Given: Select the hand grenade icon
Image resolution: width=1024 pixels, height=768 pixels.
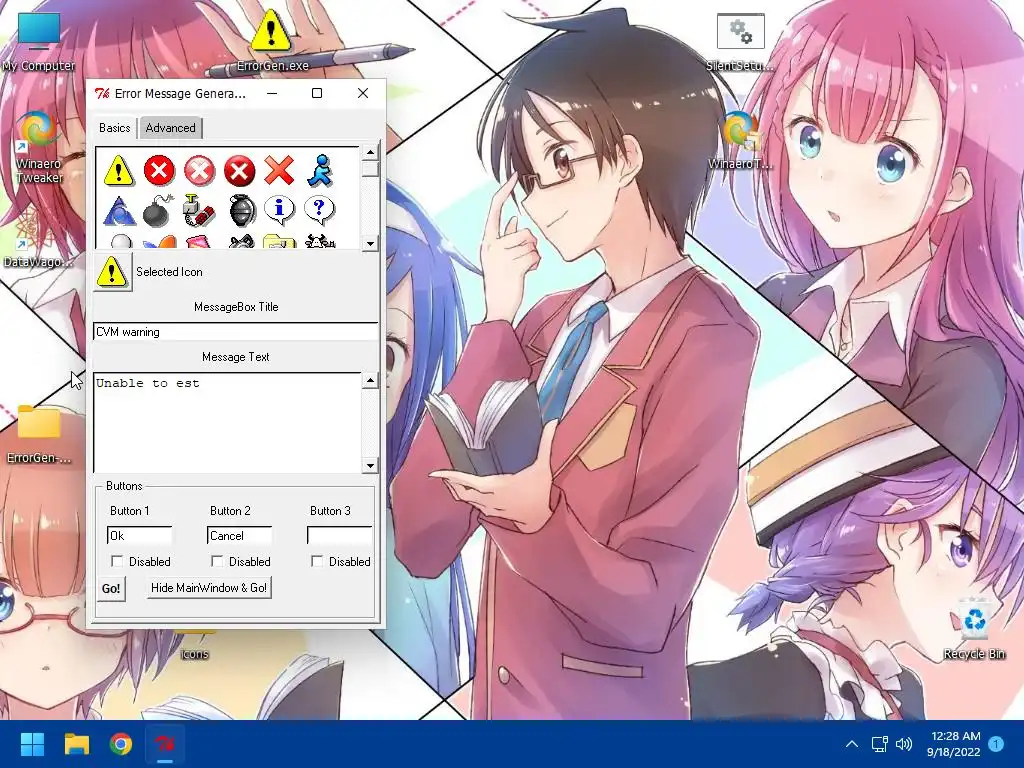Looking at the screenshot, I should point(242,210).
